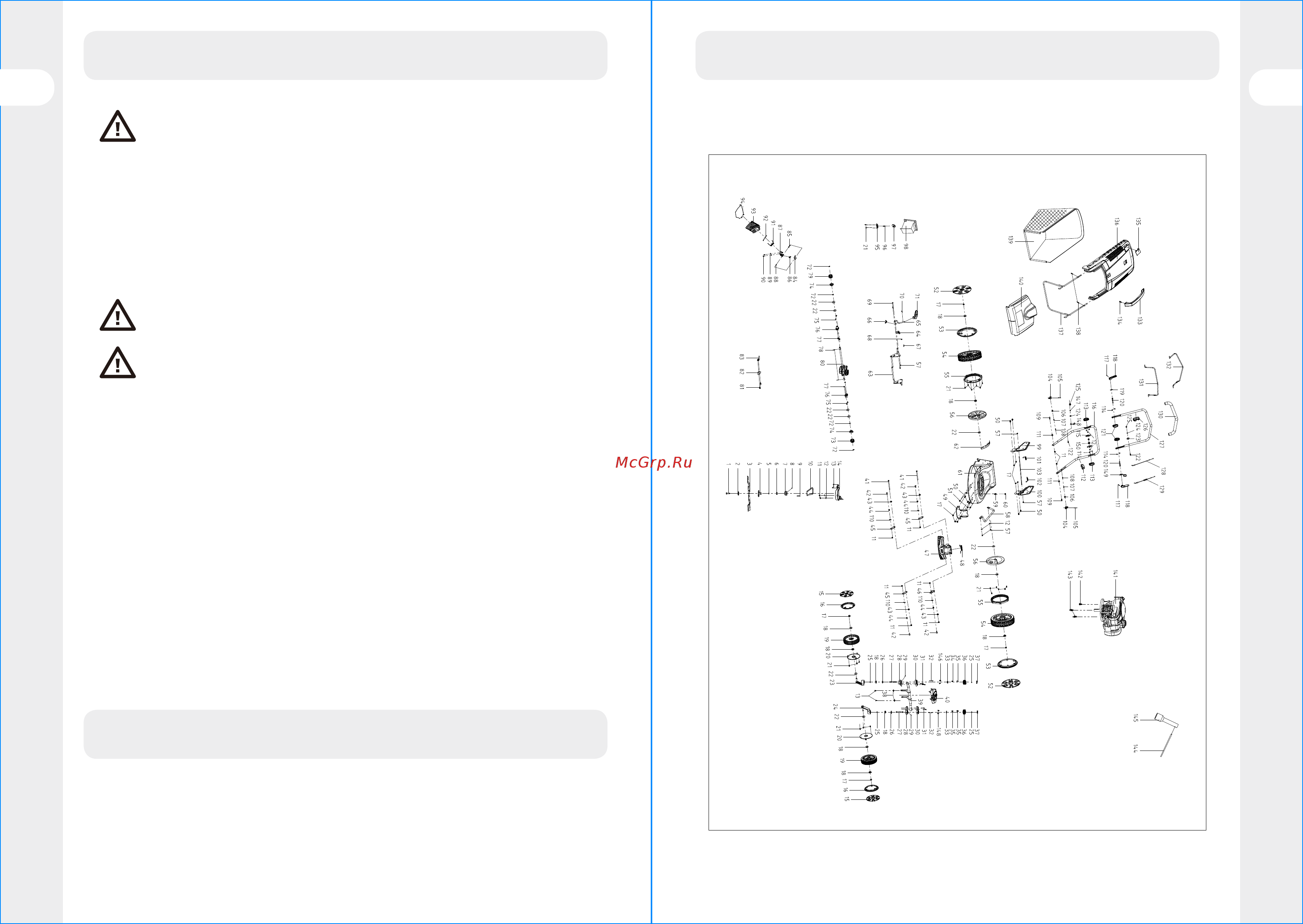1303x924 pixels.
Task: Click the number label 139
Action: point(1010,240)
